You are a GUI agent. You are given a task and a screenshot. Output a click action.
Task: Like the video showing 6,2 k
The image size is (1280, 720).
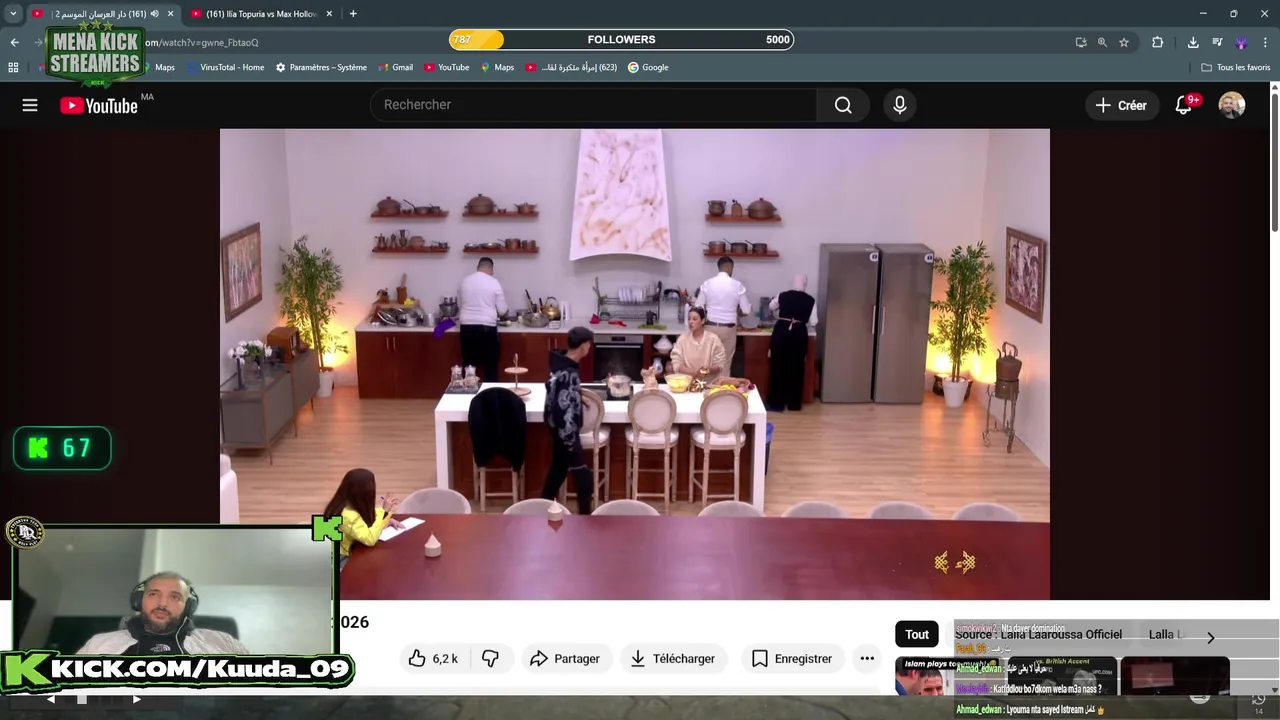tap(433, 658)
